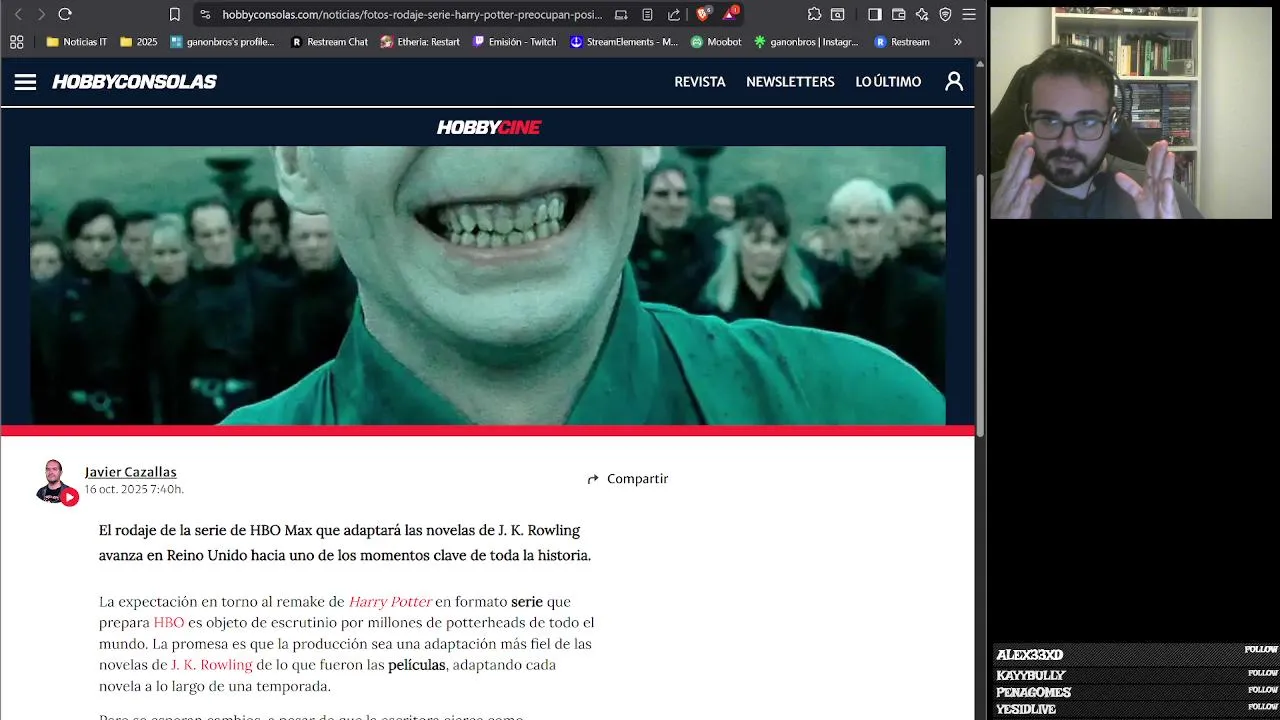
Task: Open the LO ÚLTIMO menu item
Action: (888, 82)
